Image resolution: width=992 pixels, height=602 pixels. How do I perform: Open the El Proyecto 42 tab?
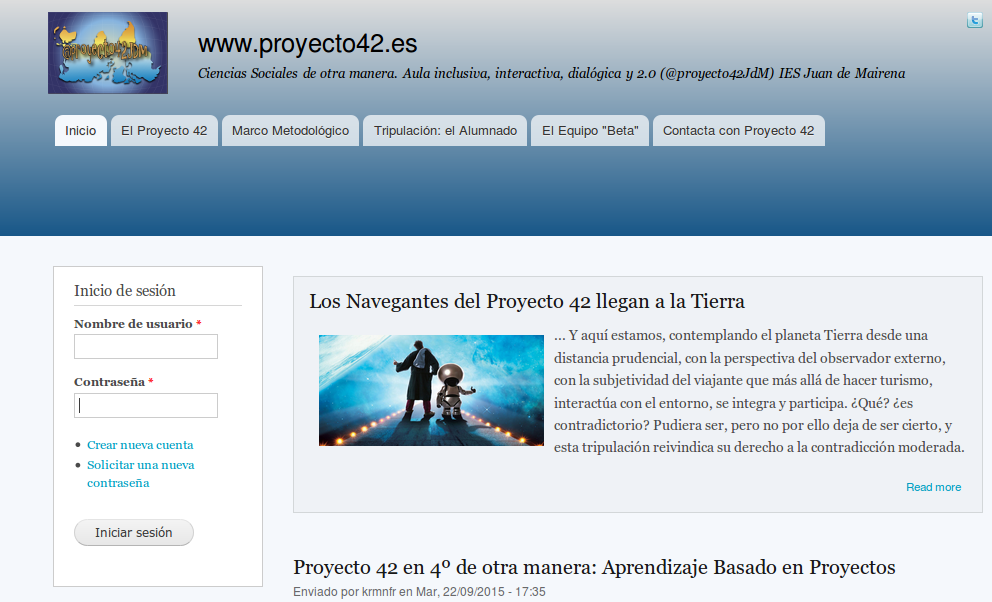point(164,131)
